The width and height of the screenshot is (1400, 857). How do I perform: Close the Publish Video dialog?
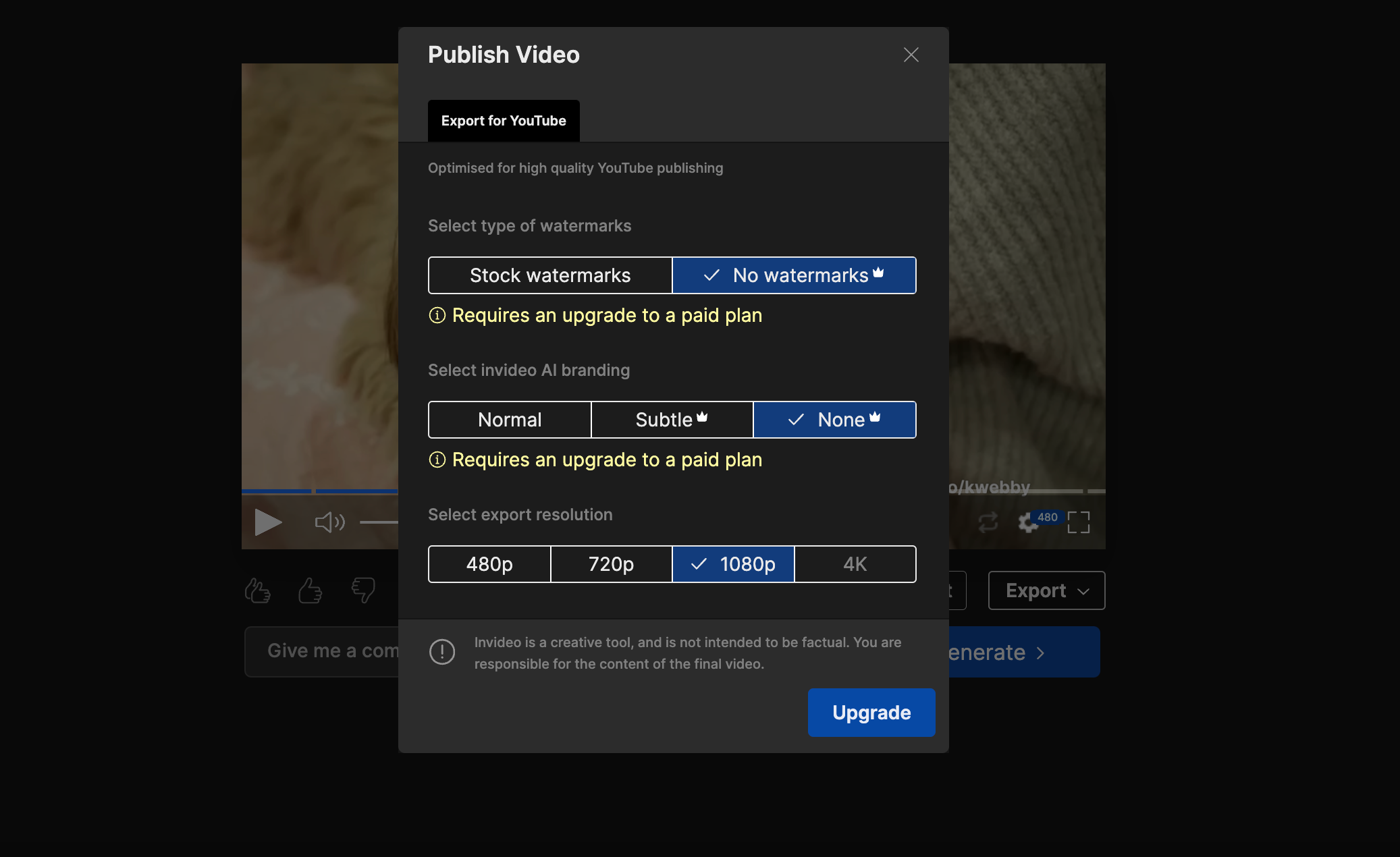(911, 55)
